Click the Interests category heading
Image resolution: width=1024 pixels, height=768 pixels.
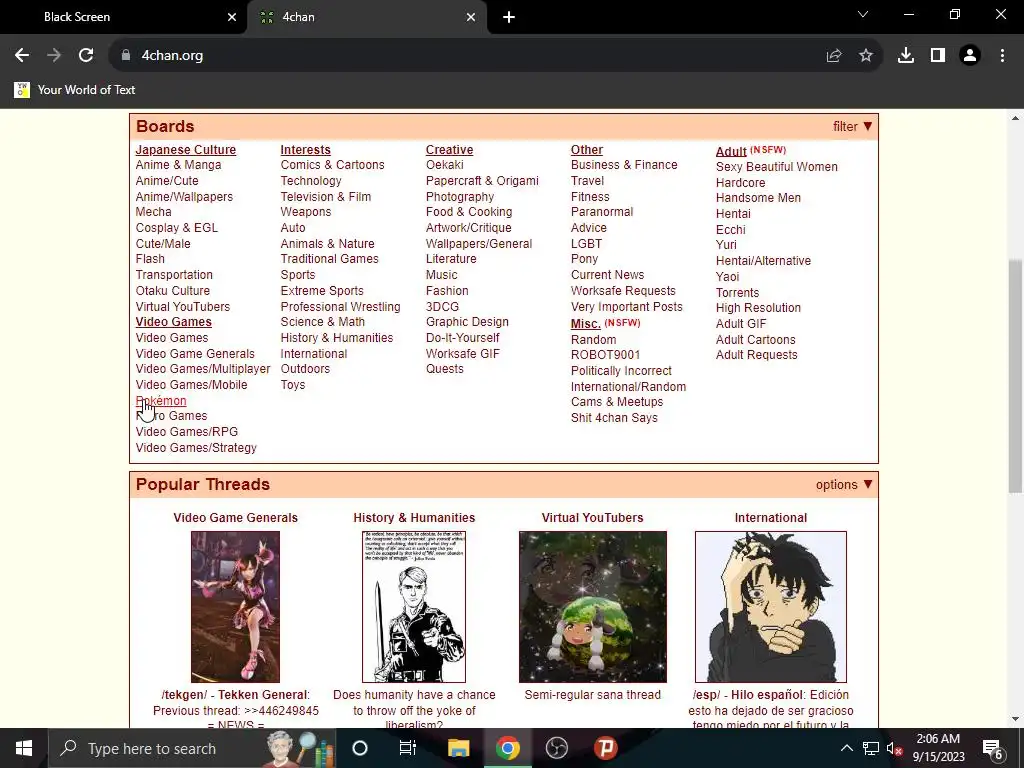click(306, 150)
